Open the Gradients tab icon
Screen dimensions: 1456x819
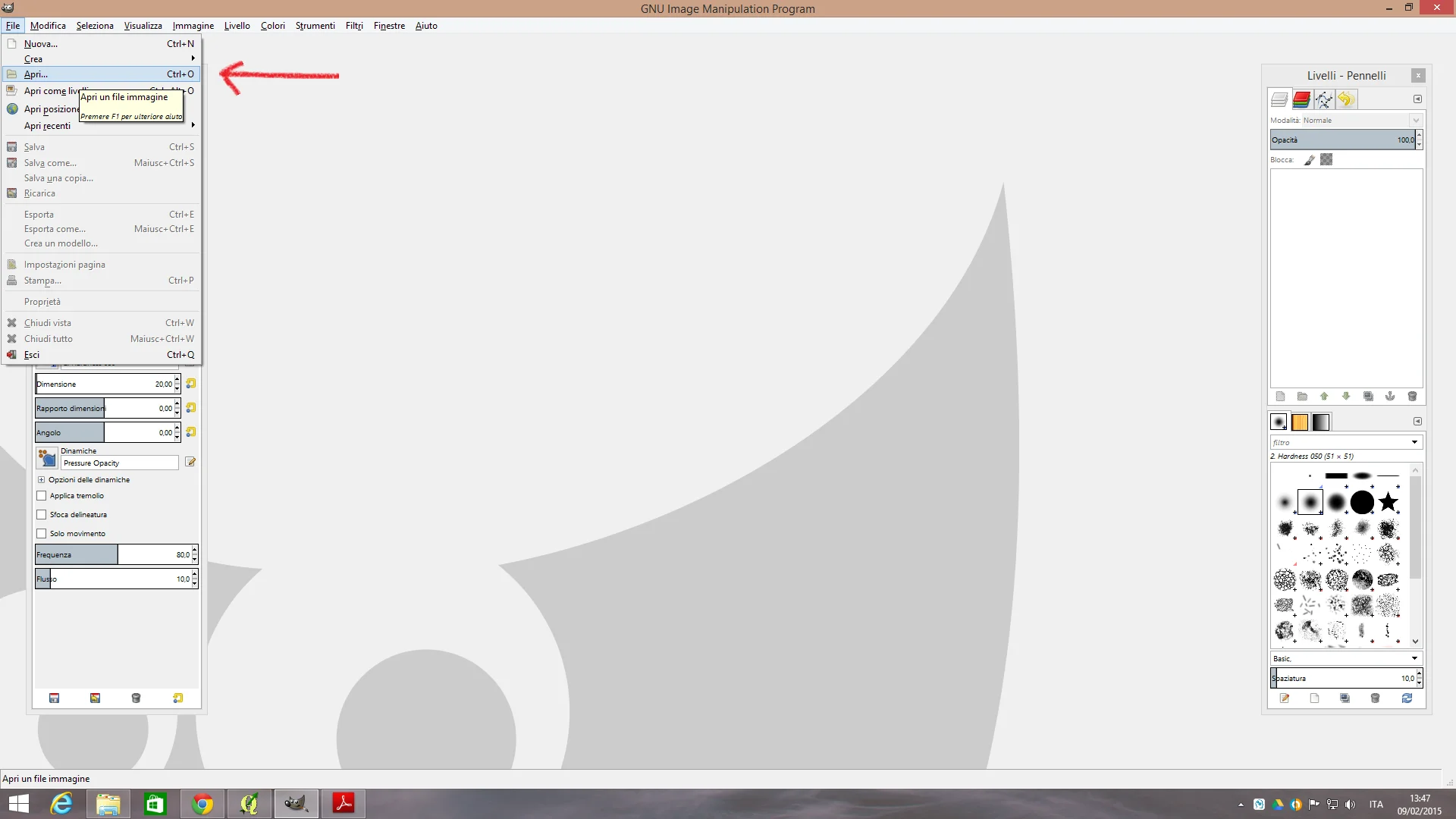pyautogui.click(x=1321, y=422)
